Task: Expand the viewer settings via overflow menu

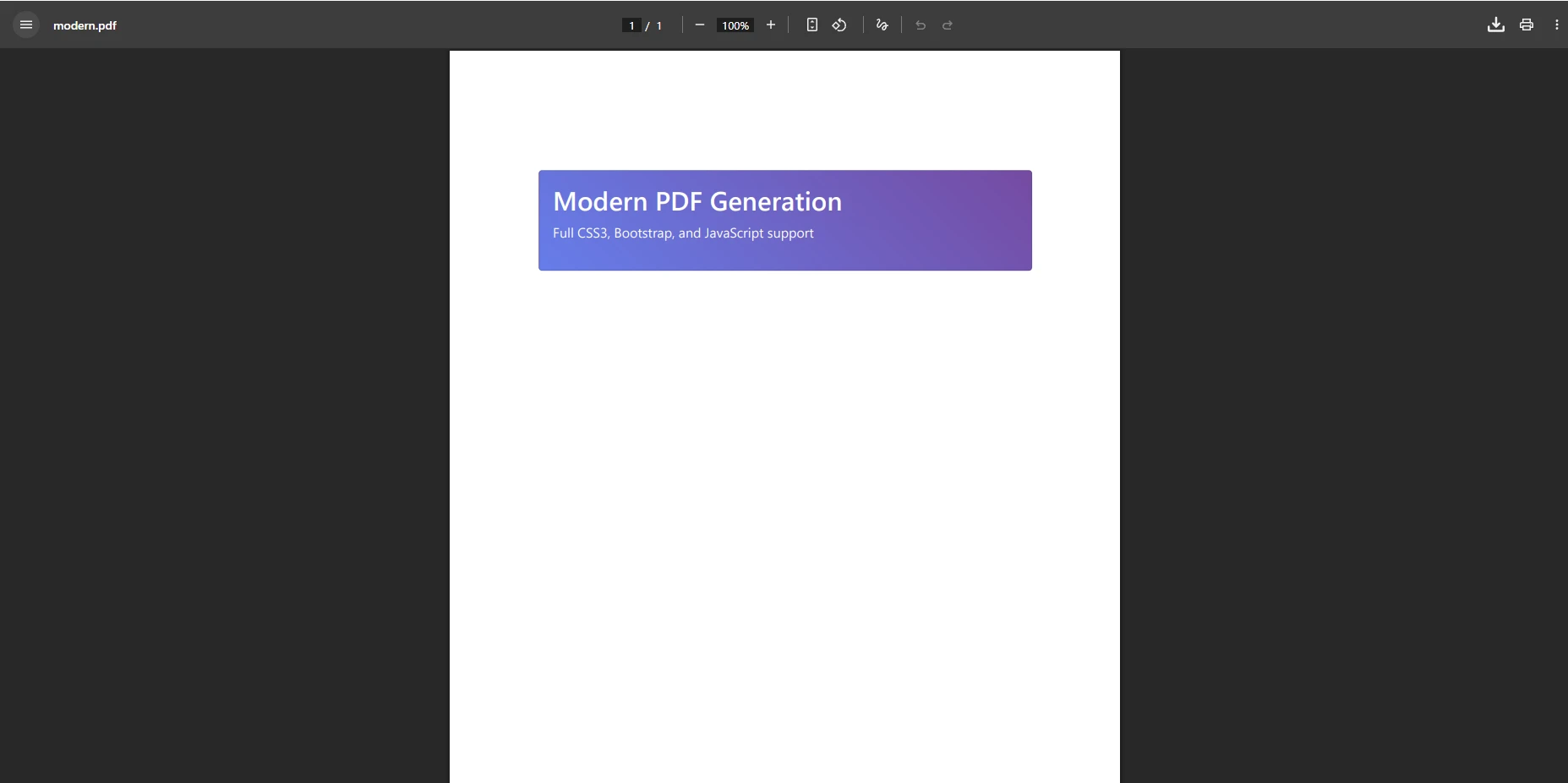Action: (x=1558, y=25)
